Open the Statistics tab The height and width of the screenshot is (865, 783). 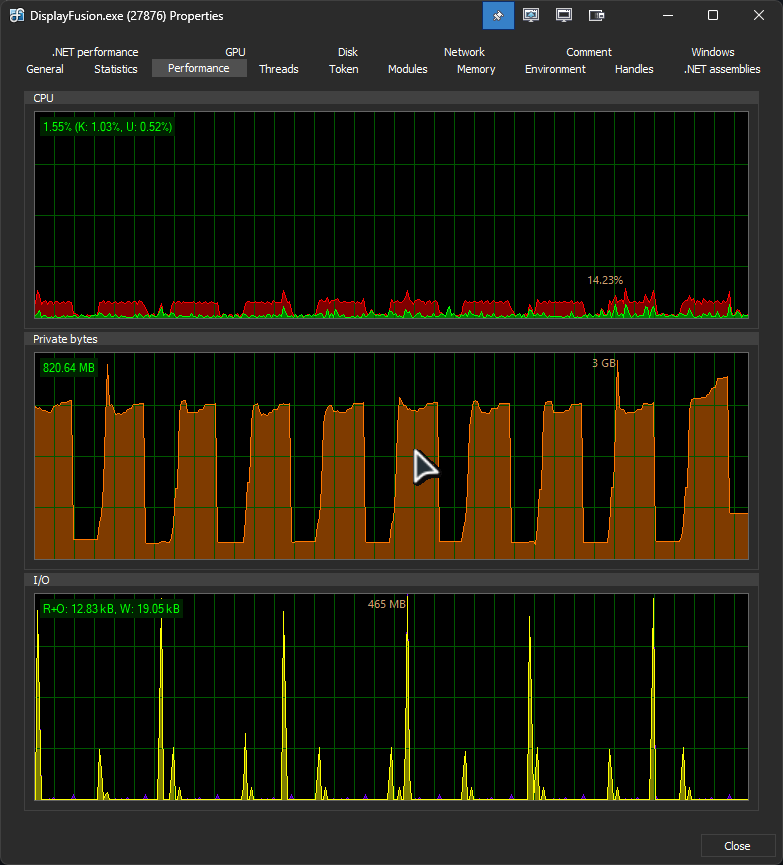[116, 69]
